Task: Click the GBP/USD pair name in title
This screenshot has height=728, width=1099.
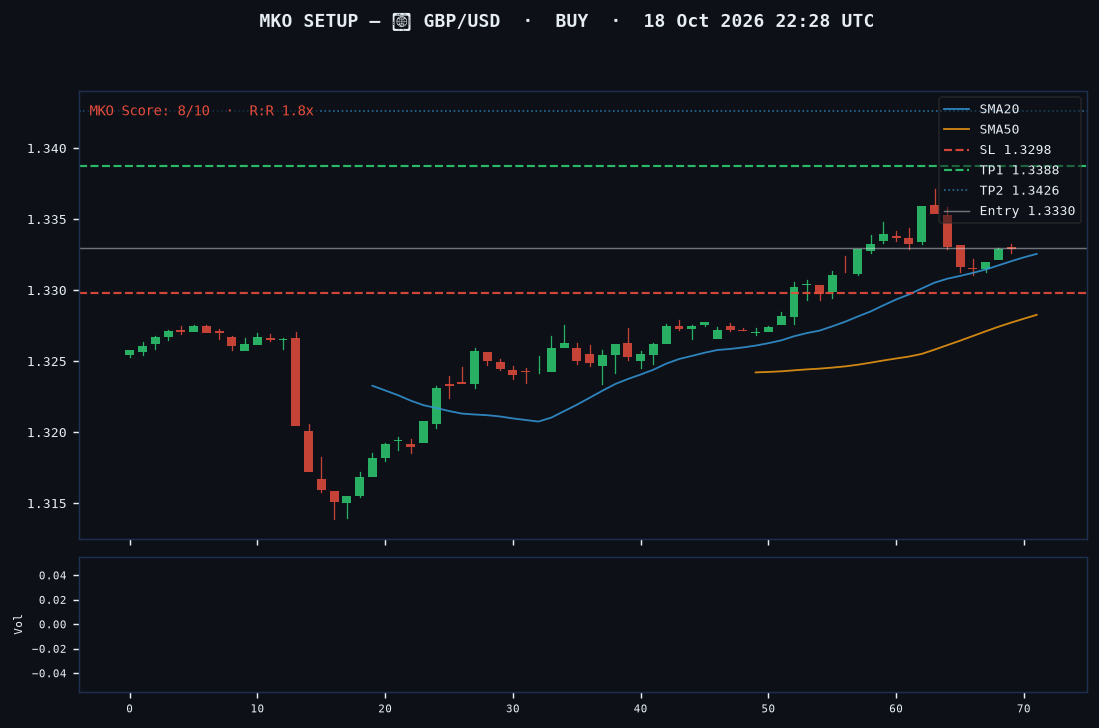Action: pyautogui.click(x=462, y=21)
